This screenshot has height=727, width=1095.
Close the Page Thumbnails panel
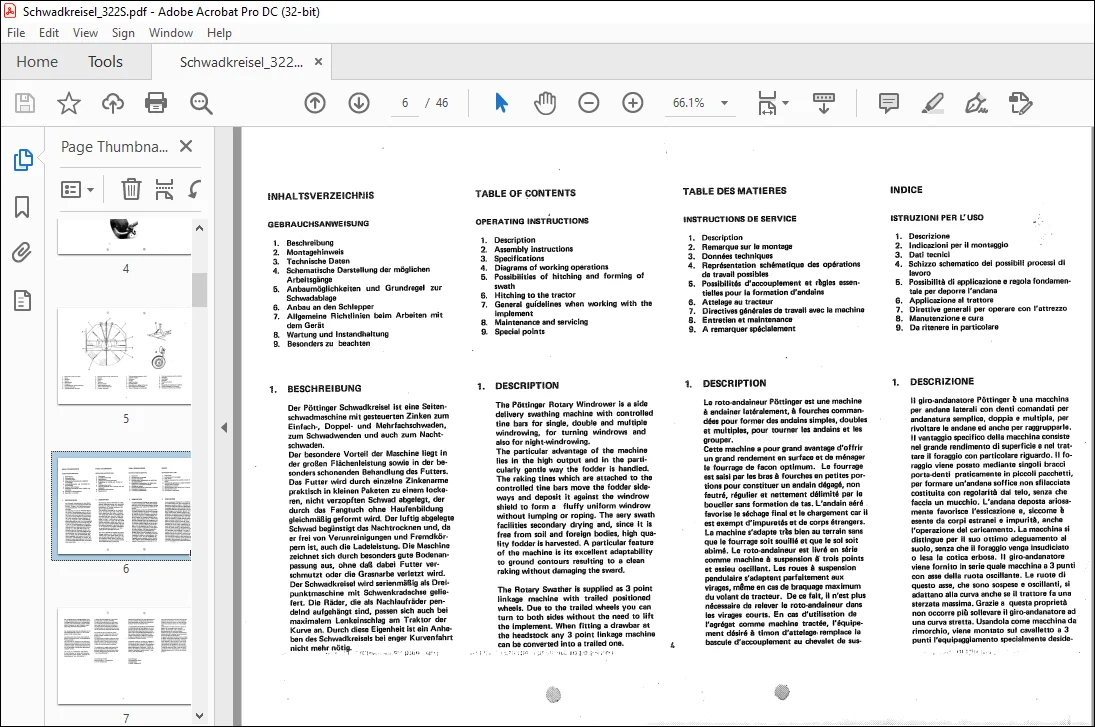[186, 147]
